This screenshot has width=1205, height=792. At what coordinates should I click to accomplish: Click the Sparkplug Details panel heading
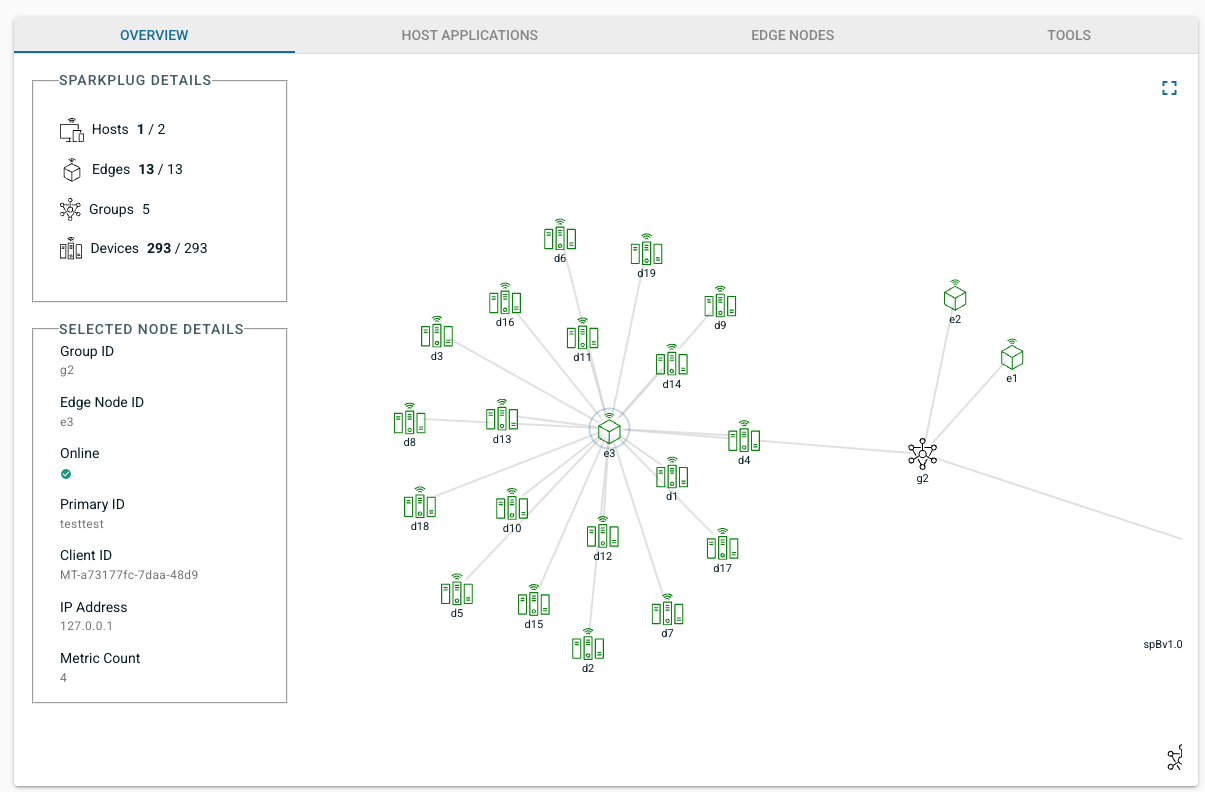click(135, 80)
